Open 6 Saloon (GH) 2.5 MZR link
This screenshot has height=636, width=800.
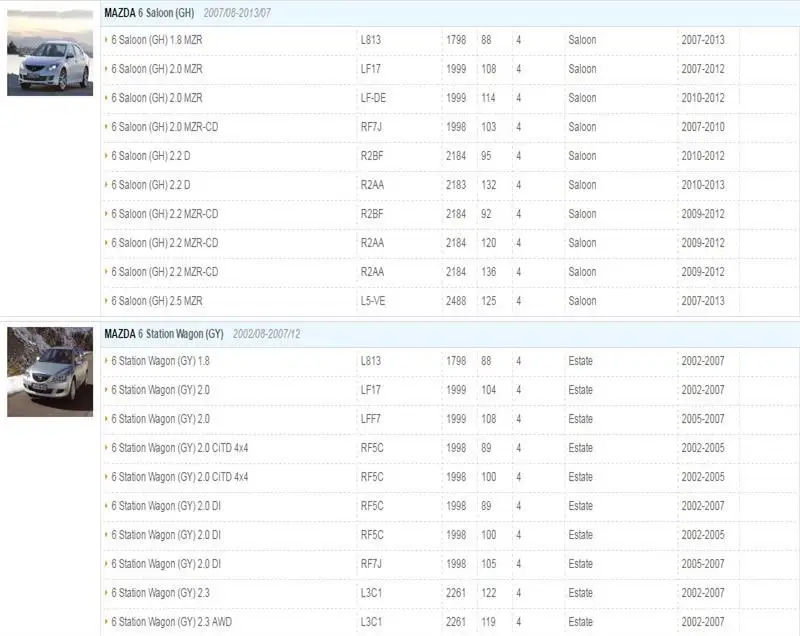point(157,301)
